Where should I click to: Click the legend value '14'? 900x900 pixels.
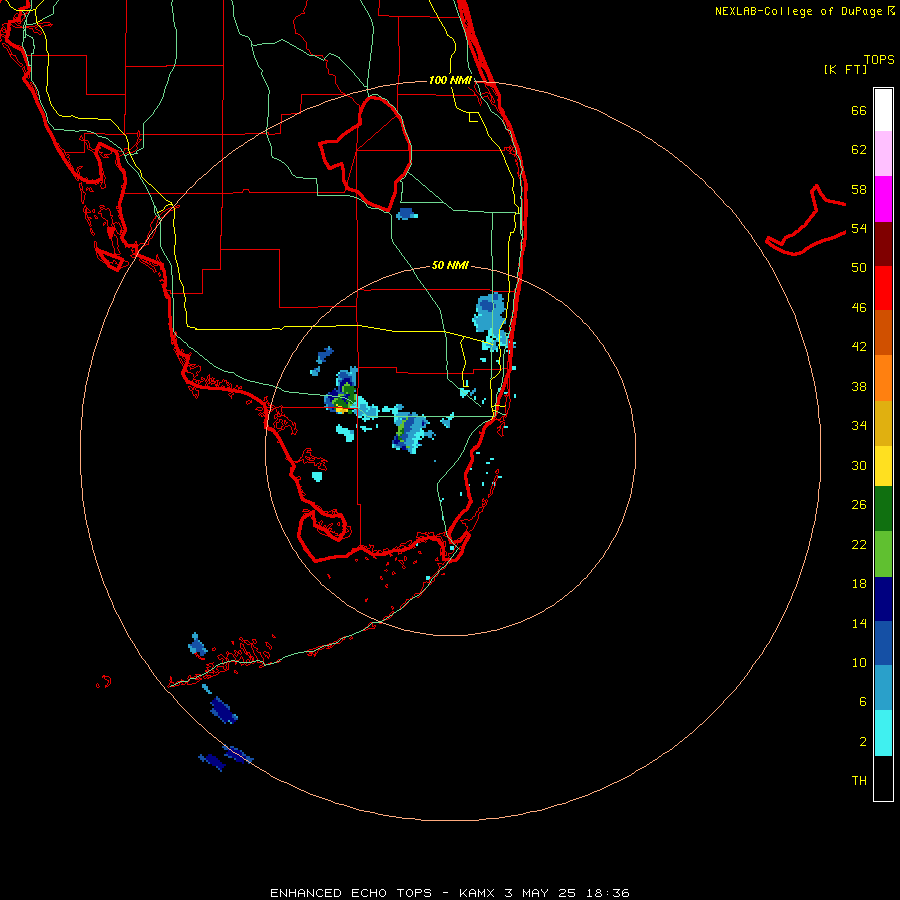pyautogui.click(x=859, y=623)
